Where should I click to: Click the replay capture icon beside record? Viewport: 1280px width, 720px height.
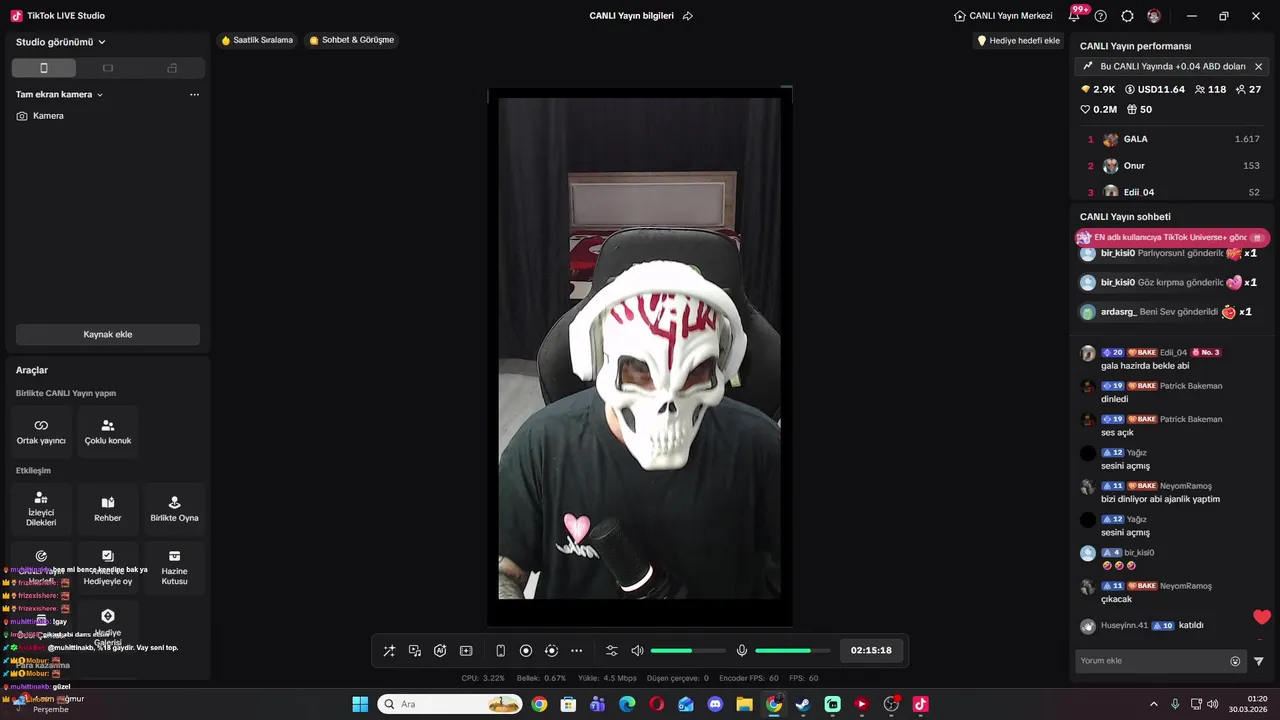(x=551, y=651)
